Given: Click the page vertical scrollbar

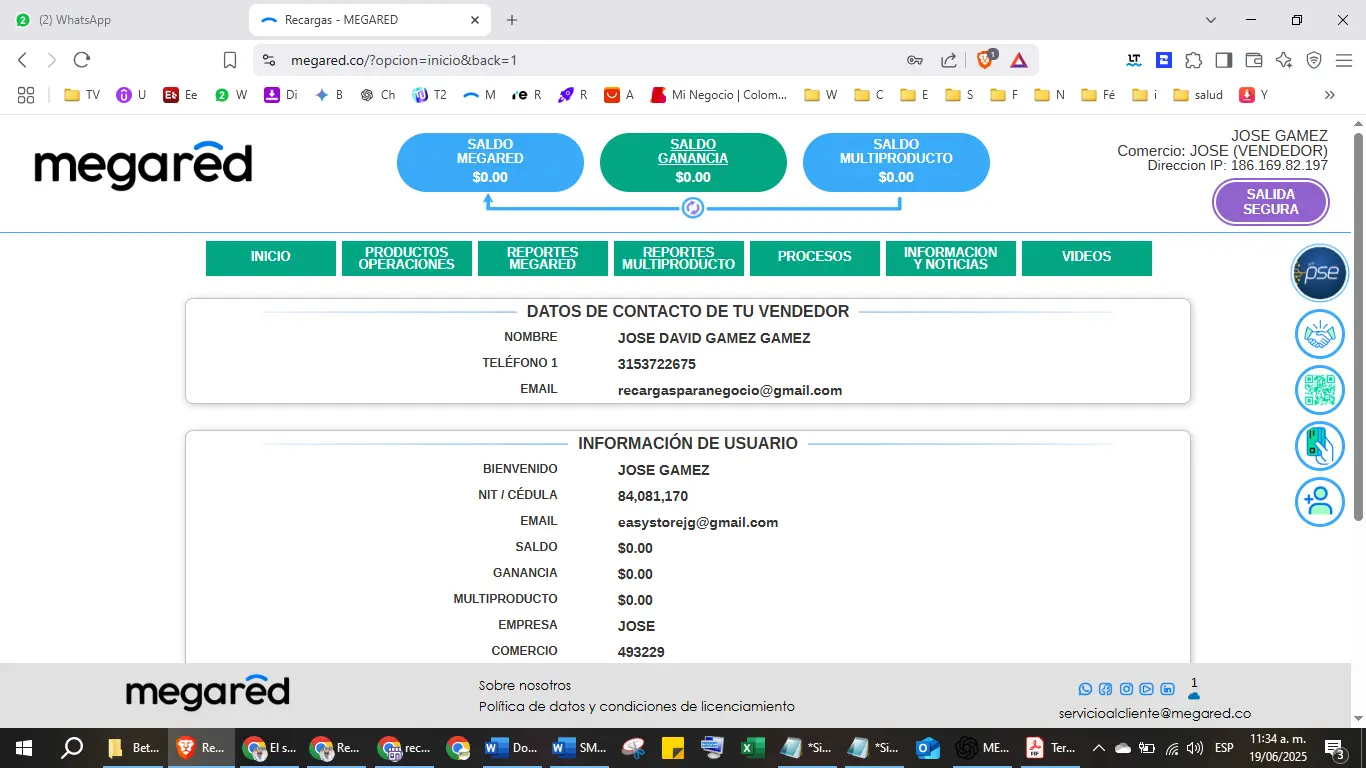Looking at the screenshot, I should tap(1358, 325).
